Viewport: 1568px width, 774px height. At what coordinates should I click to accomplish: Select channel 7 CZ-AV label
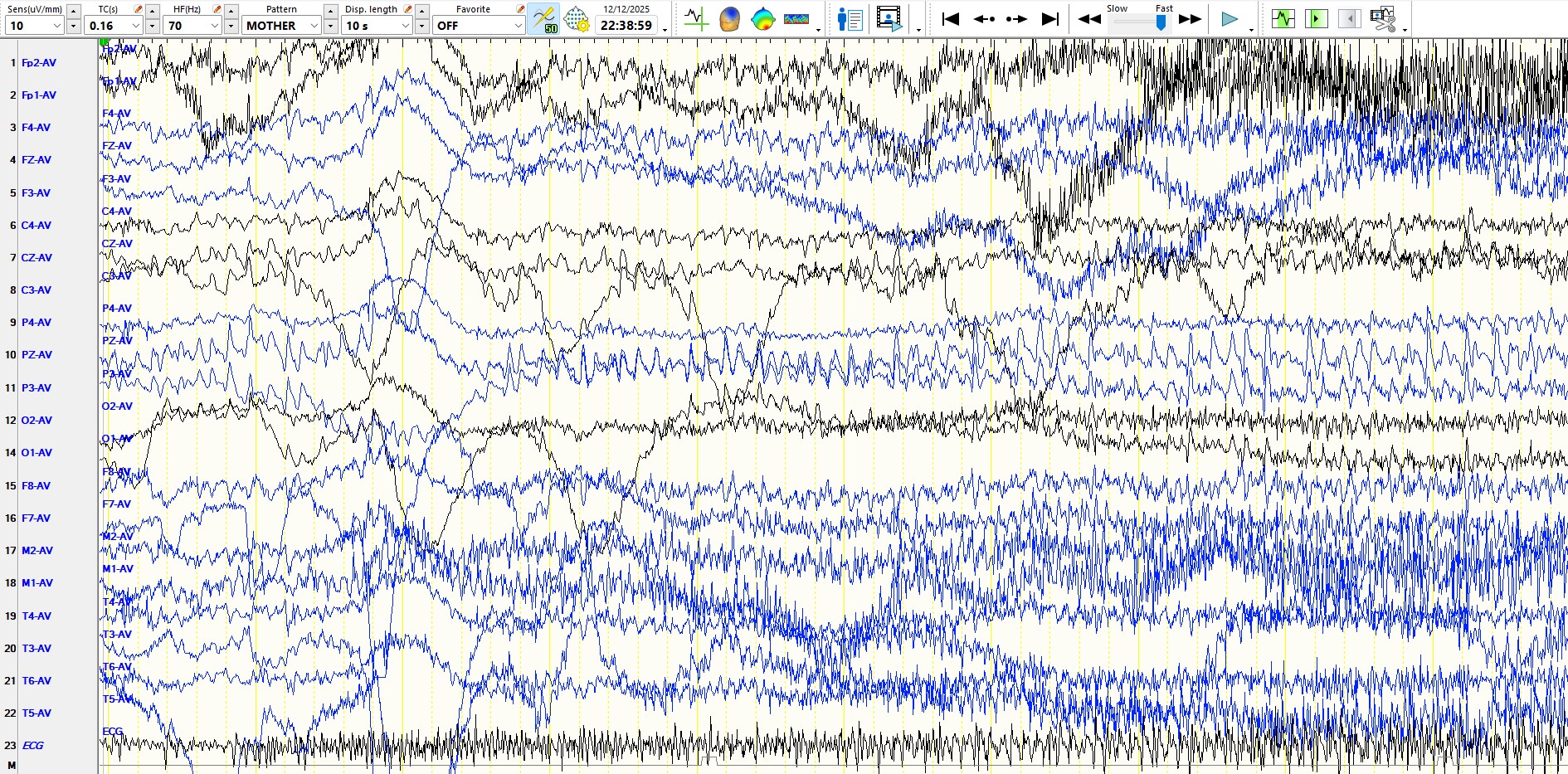coord(37,257)
